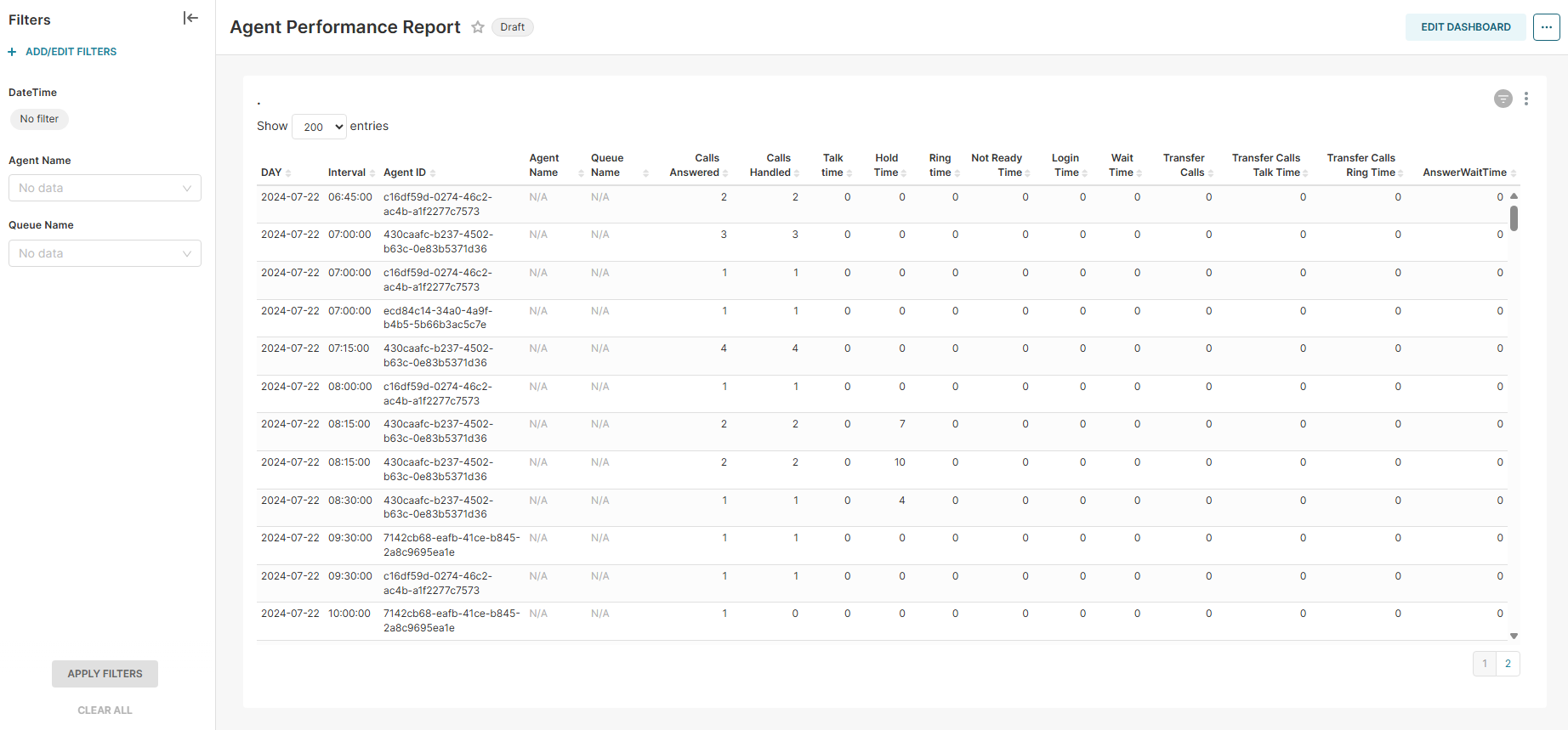The width and height of the screenshot is (1568, 730).
Task: Star the Agent Performance Report dashboard
Action: (478, 27)
